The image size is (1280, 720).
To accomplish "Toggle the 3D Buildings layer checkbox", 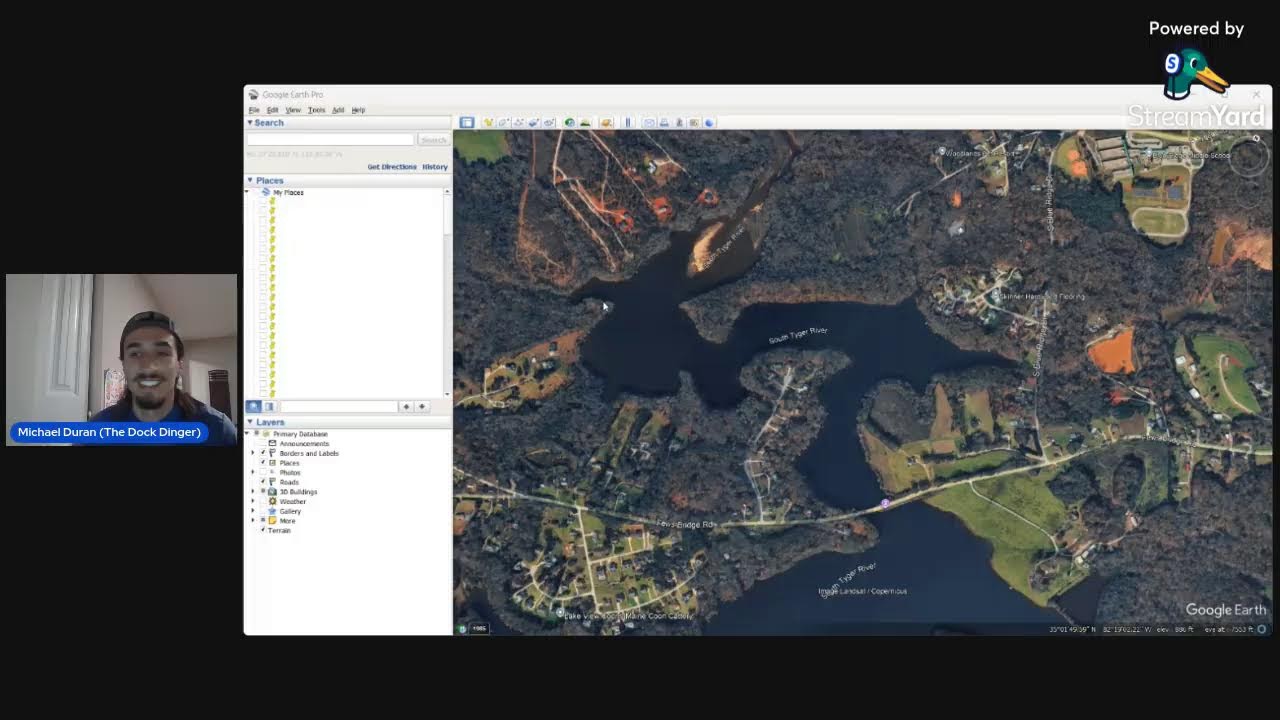I will point(263,492).
